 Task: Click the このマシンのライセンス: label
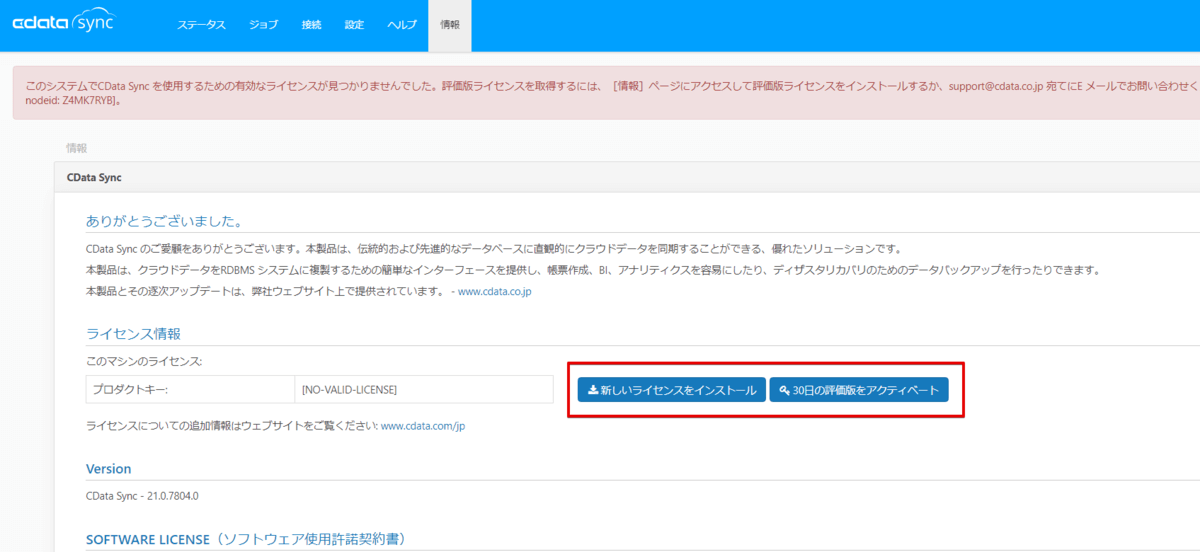tap(144, 361)
